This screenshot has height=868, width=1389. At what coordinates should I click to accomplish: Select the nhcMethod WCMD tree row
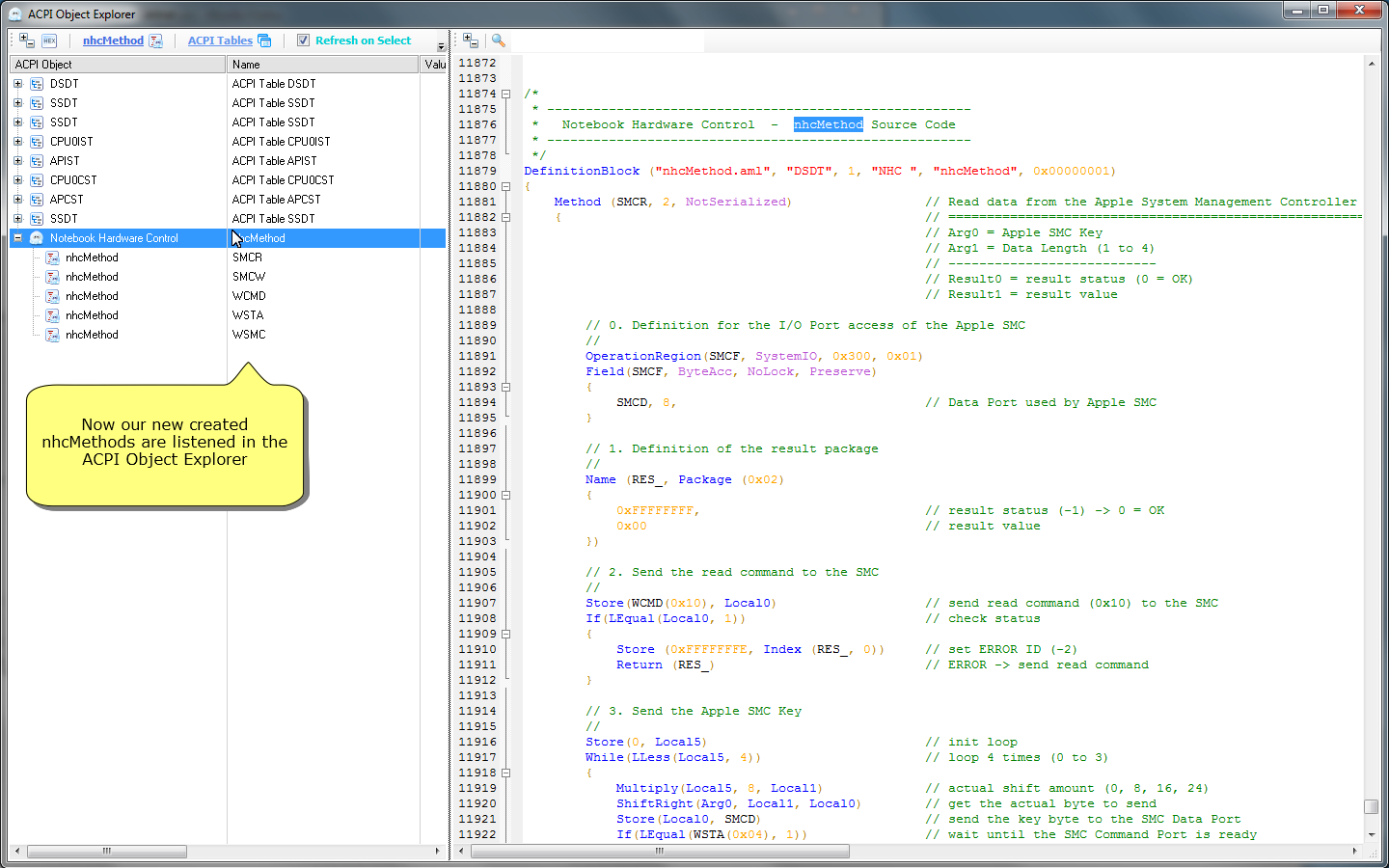[92, 296]
